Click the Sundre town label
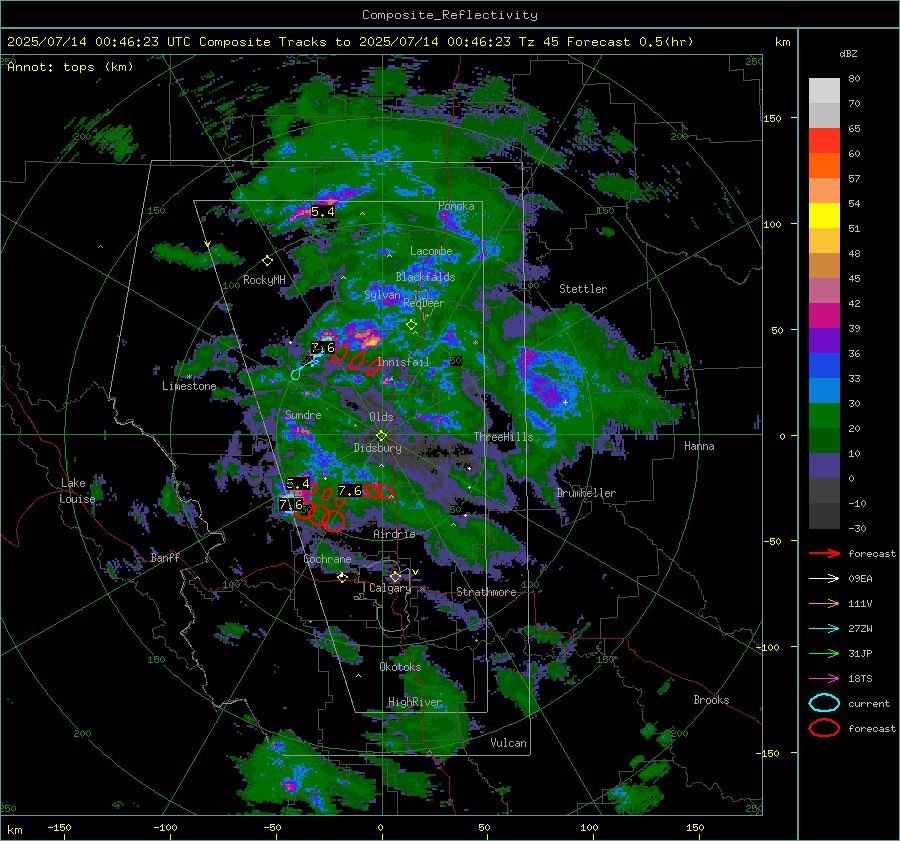The image size is (900, 841). (303, 414)
